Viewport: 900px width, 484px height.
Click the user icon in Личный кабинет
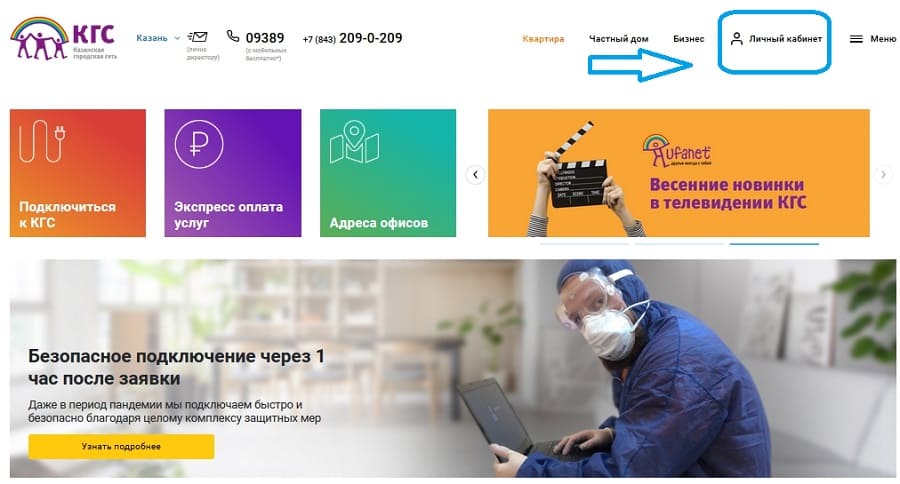[x=736, y=39]
